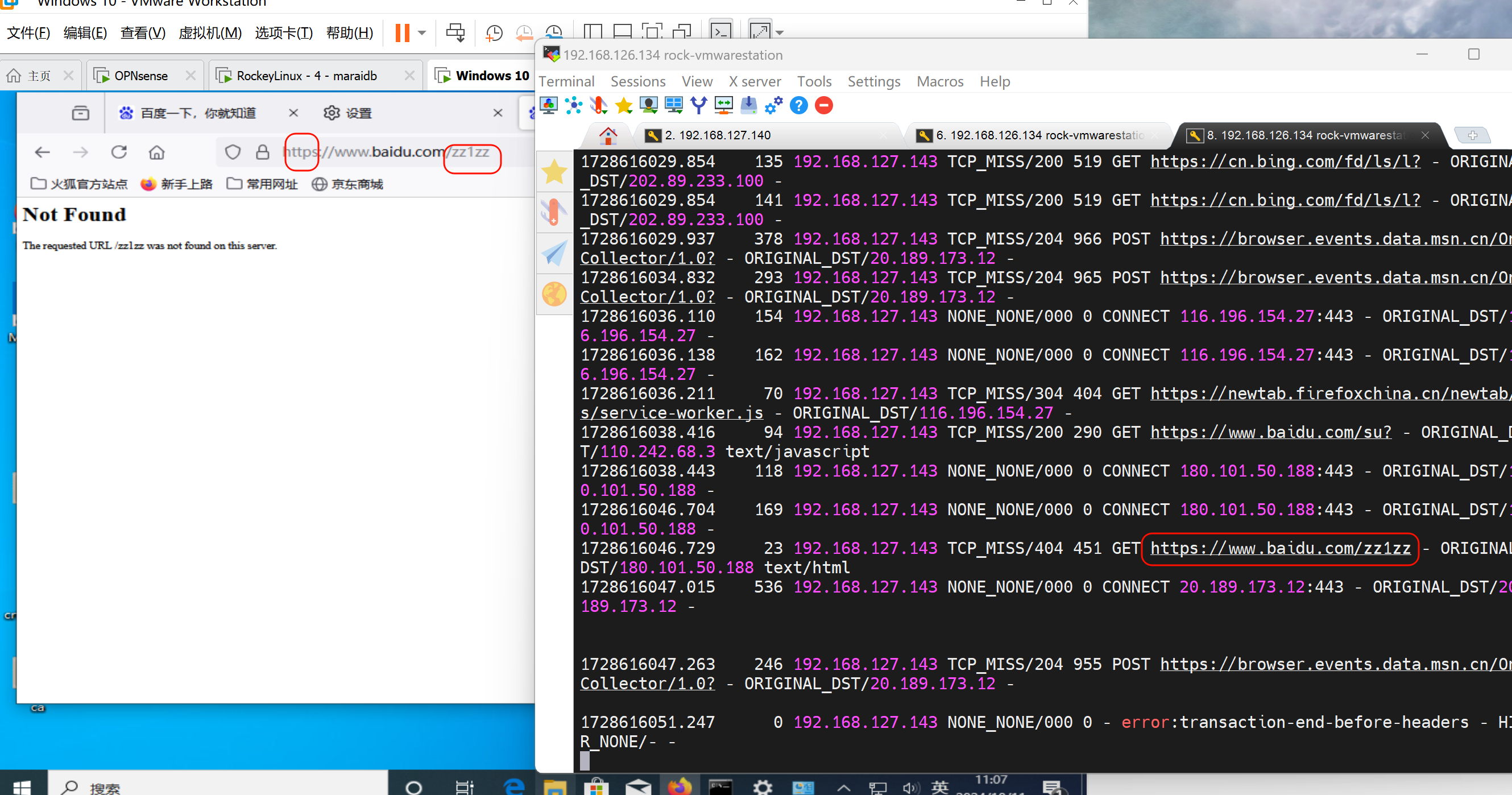Click the blue Help question icon
The image size is (1512, 795).
(798, 106)
